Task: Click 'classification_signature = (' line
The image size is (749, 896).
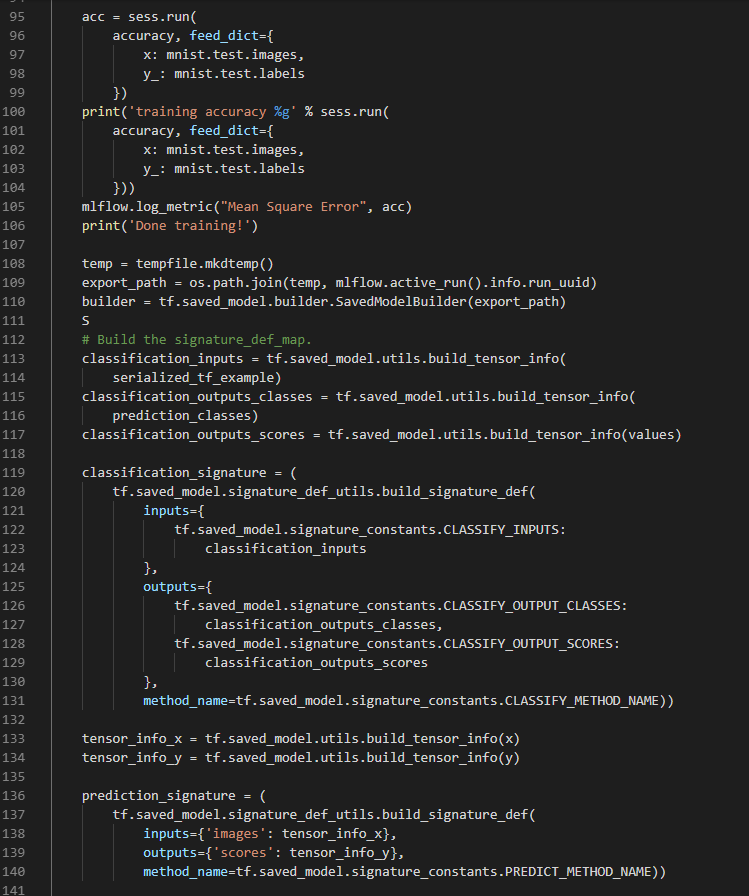Action: pos(189,473)
